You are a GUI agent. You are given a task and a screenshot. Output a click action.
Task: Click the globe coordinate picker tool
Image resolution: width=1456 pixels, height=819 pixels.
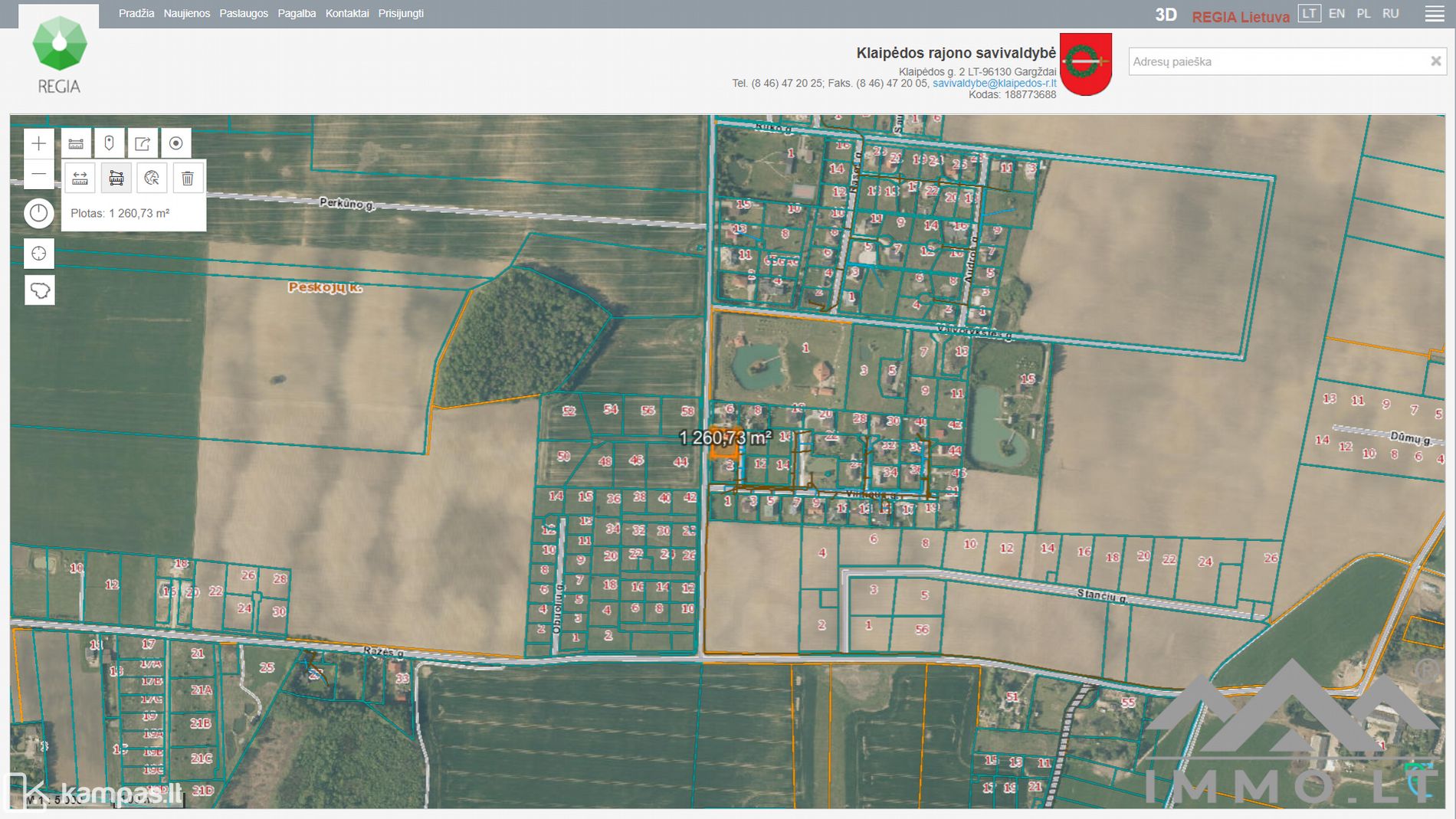[152, 179]
